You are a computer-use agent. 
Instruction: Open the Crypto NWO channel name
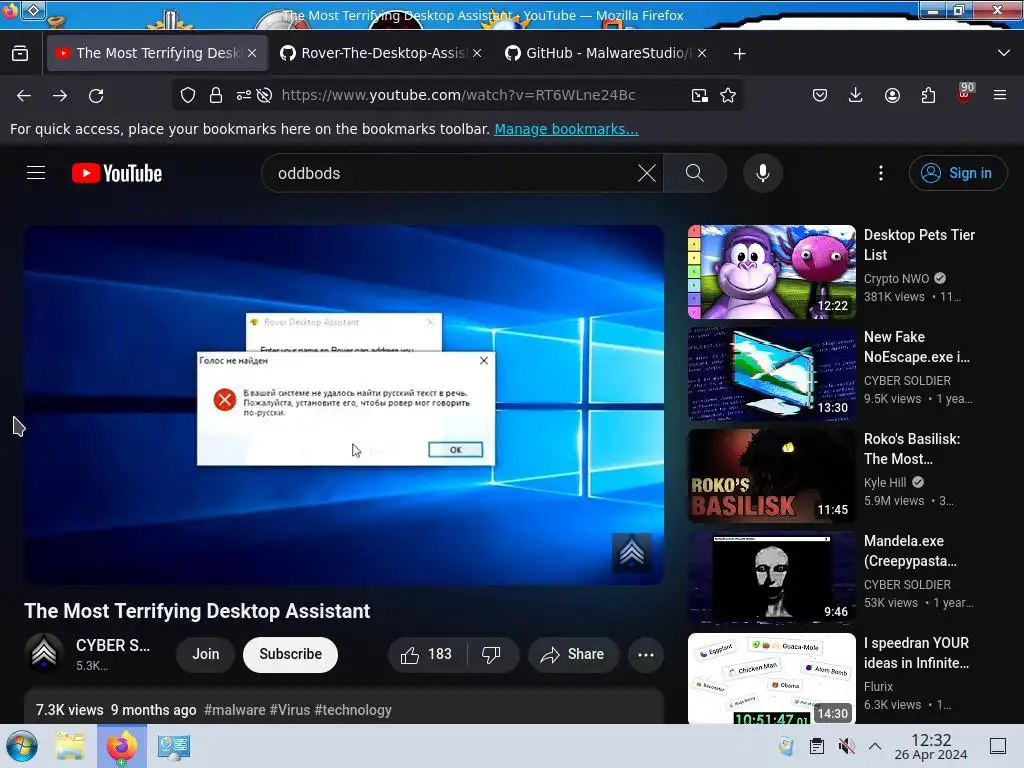pos(896,278)
